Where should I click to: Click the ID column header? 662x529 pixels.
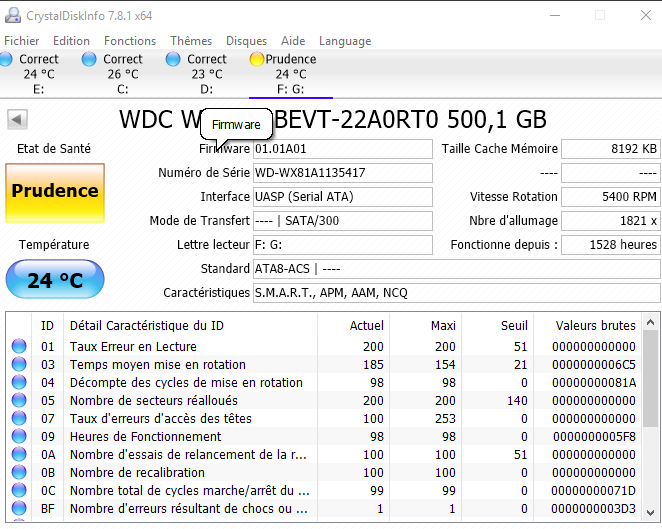tap(47, 326)
